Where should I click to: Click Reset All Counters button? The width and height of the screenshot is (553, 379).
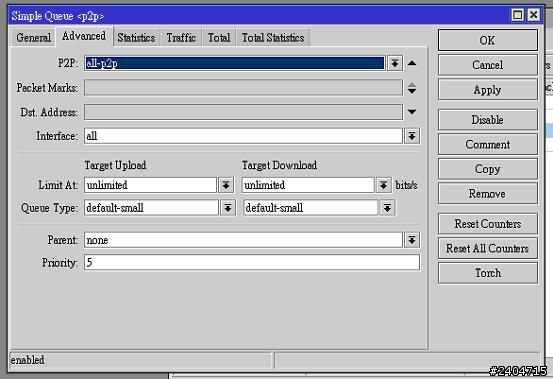488,249
